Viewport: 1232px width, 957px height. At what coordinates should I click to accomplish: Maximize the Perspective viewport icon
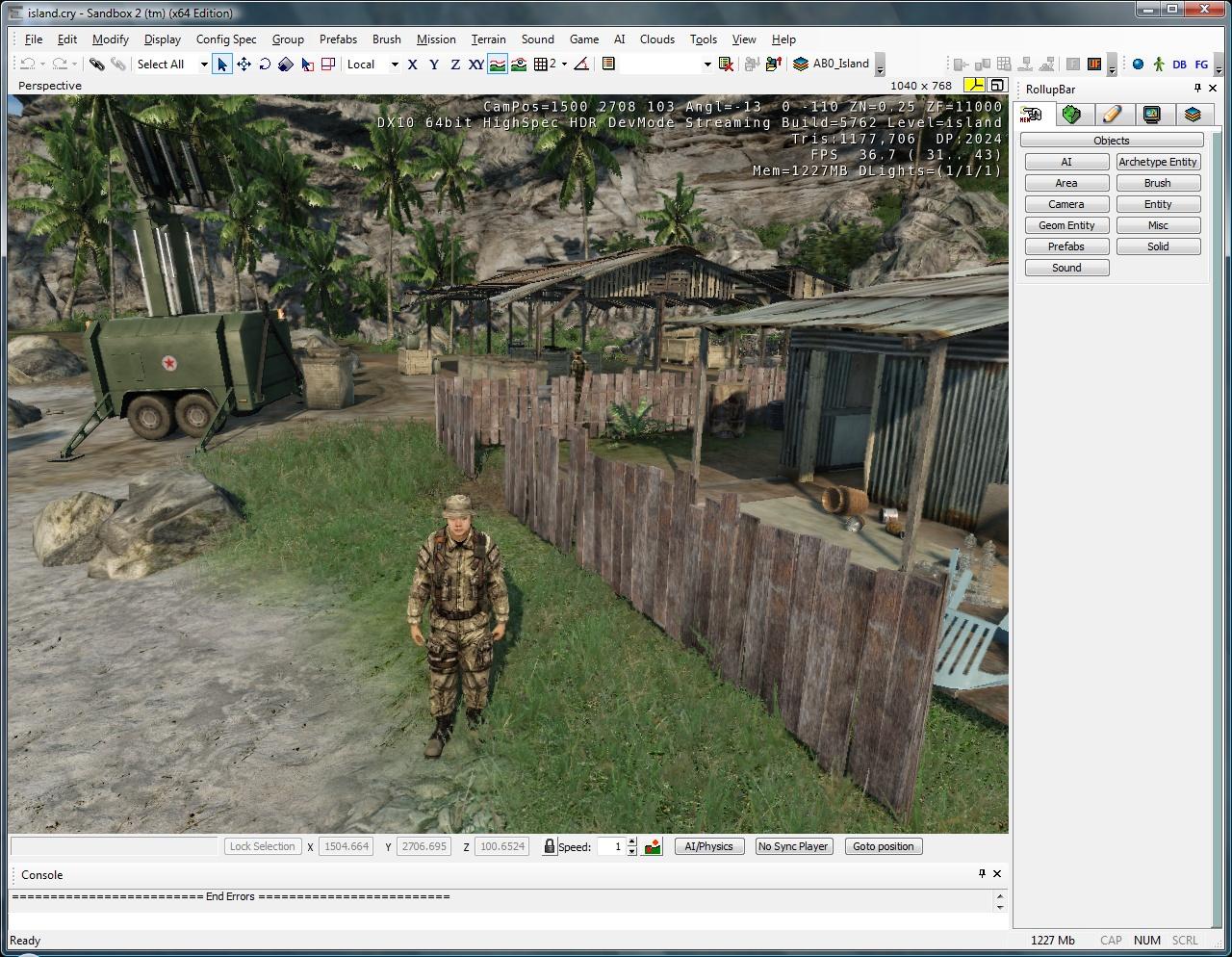tap(997, 86)
